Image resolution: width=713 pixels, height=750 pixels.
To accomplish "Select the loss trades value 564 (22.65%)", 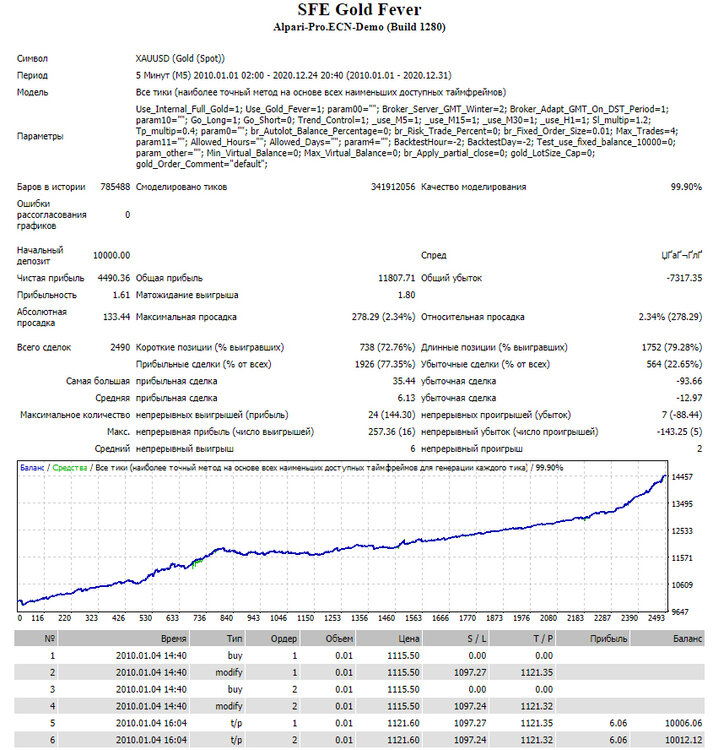I will point(674,364).
